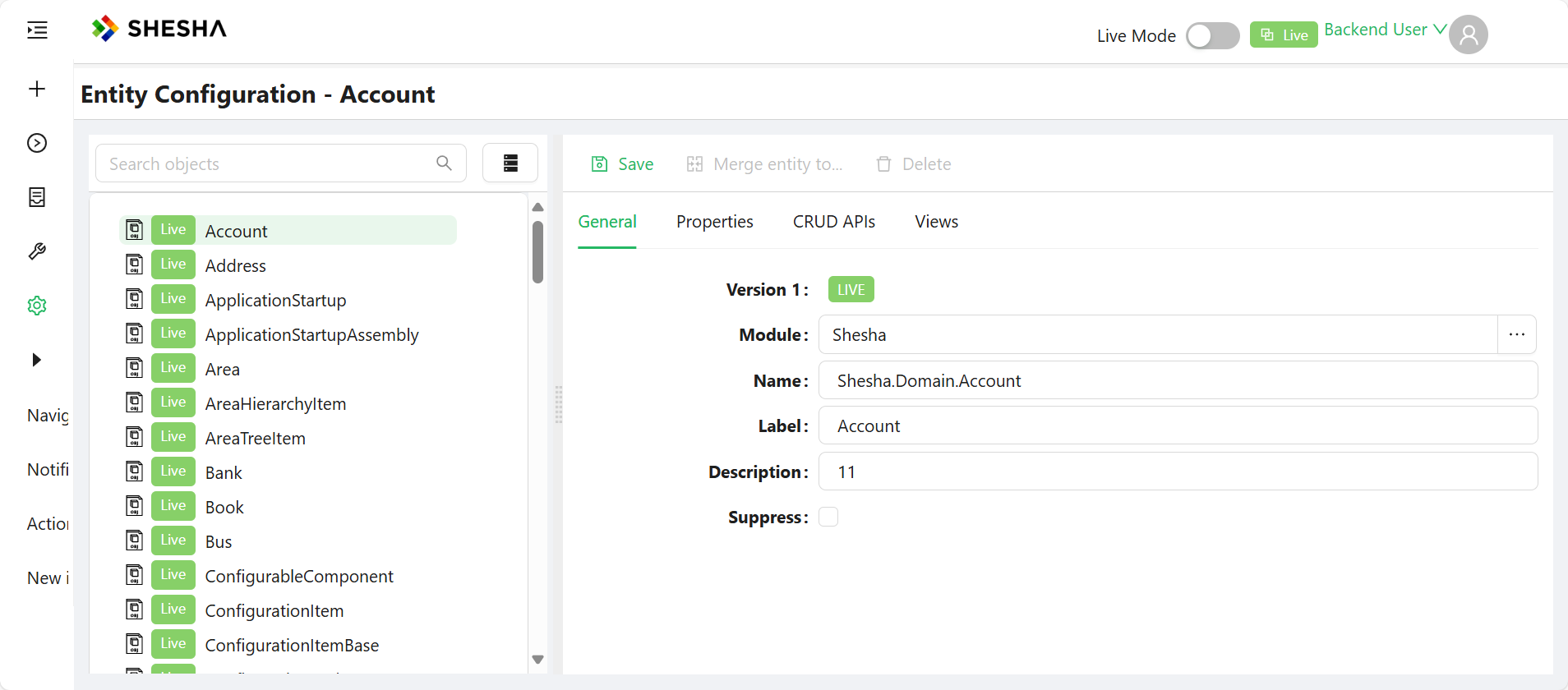Image resolution: width=1568 pixels, height=690 pixels.
Task: Check the Suppress checkbox
Action: 828,517
